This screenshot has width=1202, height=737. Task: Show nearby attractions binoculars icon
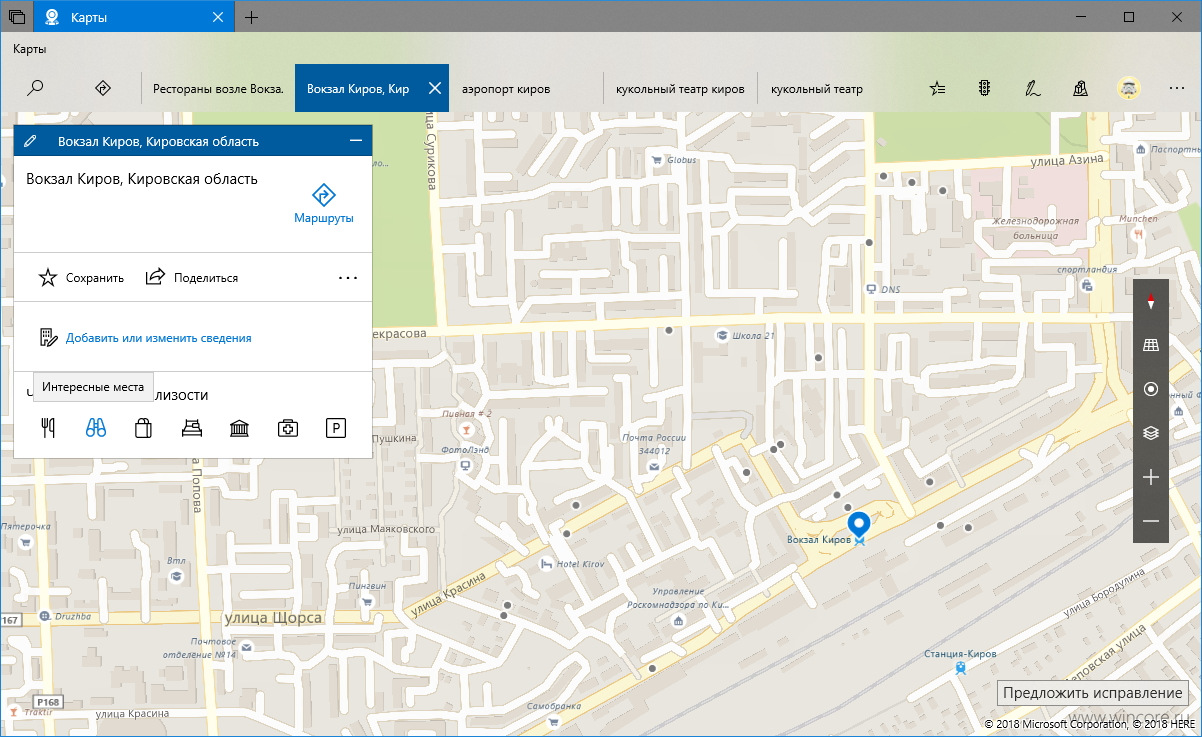click(96, 429)
